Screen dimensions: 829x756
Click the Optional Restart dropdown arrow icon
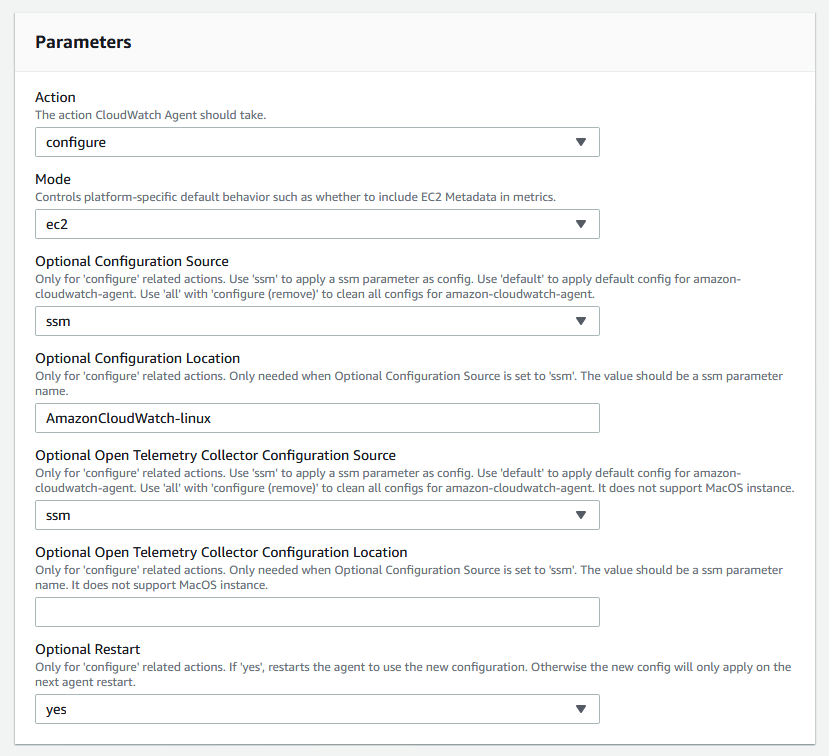click(x=581, y=709)
